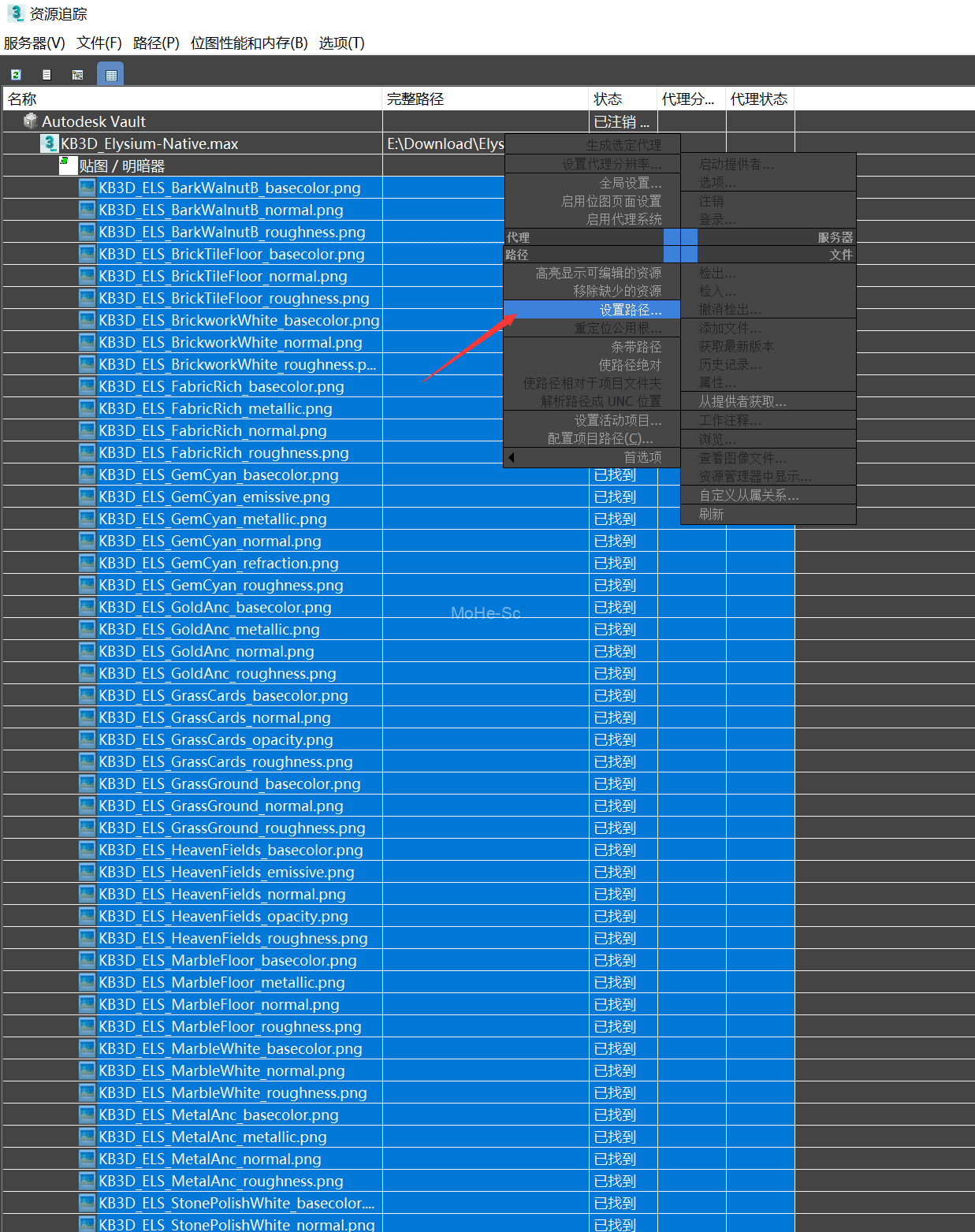Select the Table View toolbar icon

coord(110,75)
